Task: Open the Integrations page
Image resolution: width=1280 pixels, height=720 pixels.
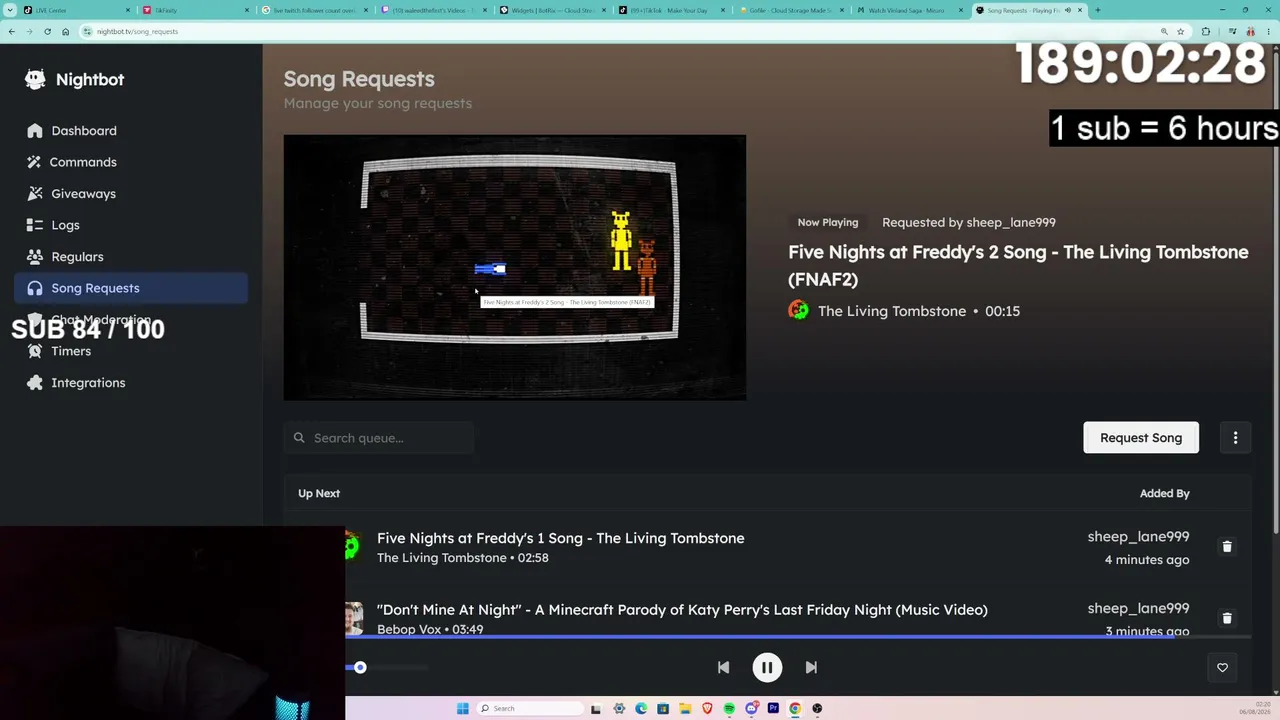Action: [x=131, y=383]
